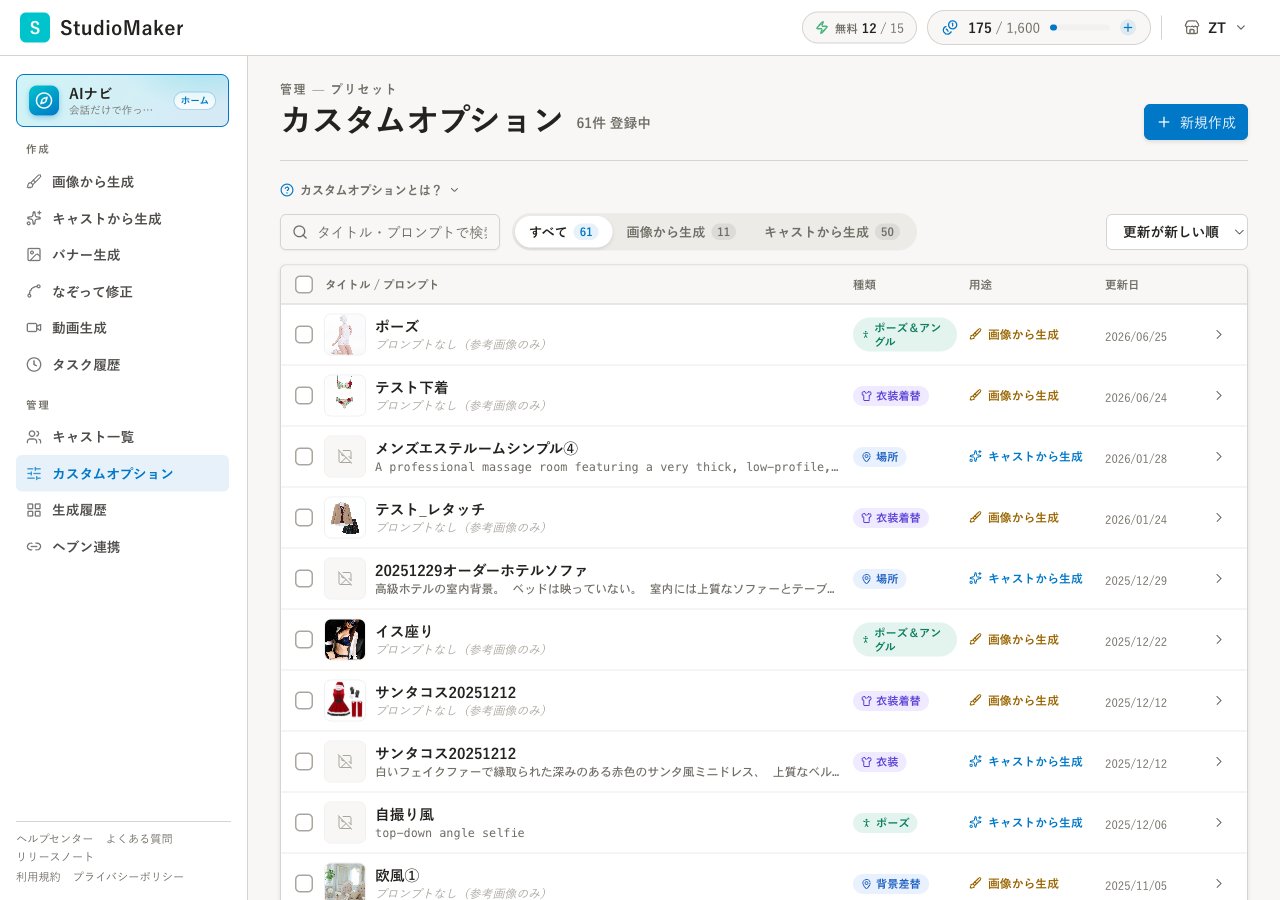
Task: Click the キャスト一覧 people icon
Action: [34, 437]
